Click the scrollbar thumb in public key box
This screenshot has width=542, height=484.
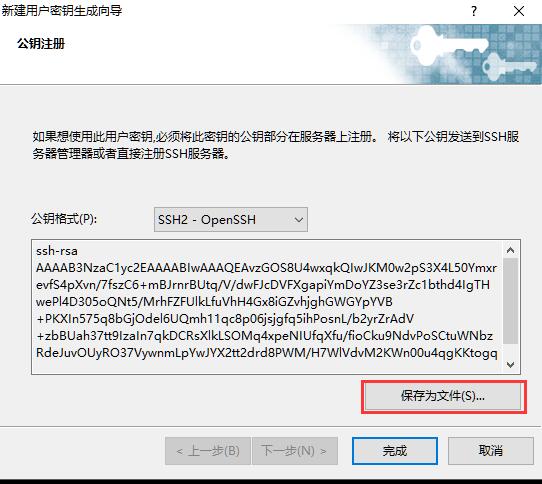(510, 301)
